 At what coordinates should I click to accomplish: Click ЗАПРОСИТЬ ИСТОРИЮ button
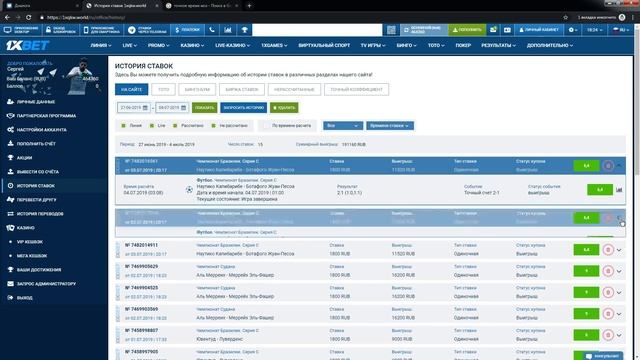[x=244, y=108]
